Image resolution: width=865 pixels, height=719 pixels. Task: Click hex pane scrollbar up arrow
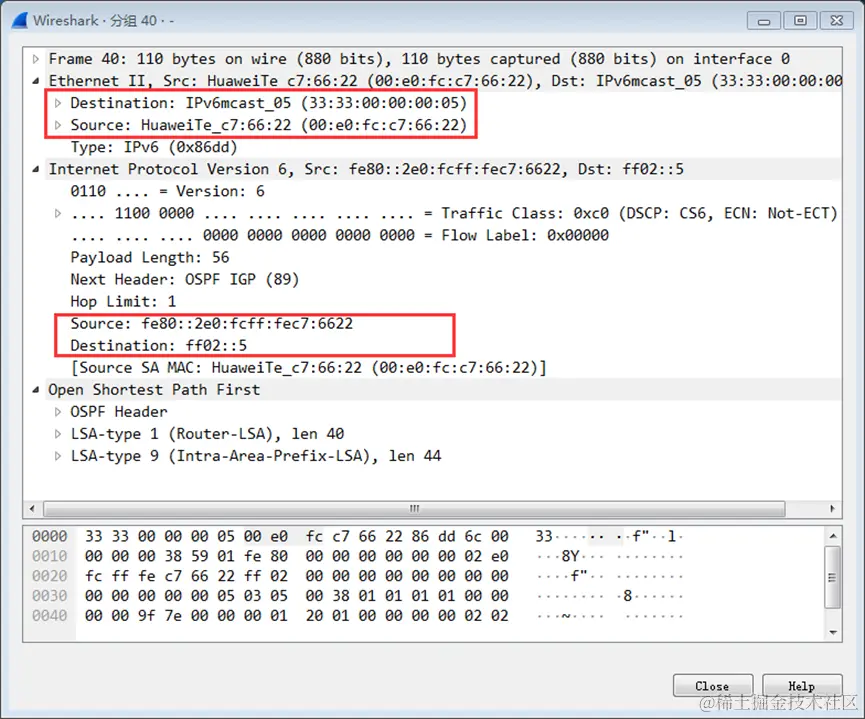[x=833, y=536]
